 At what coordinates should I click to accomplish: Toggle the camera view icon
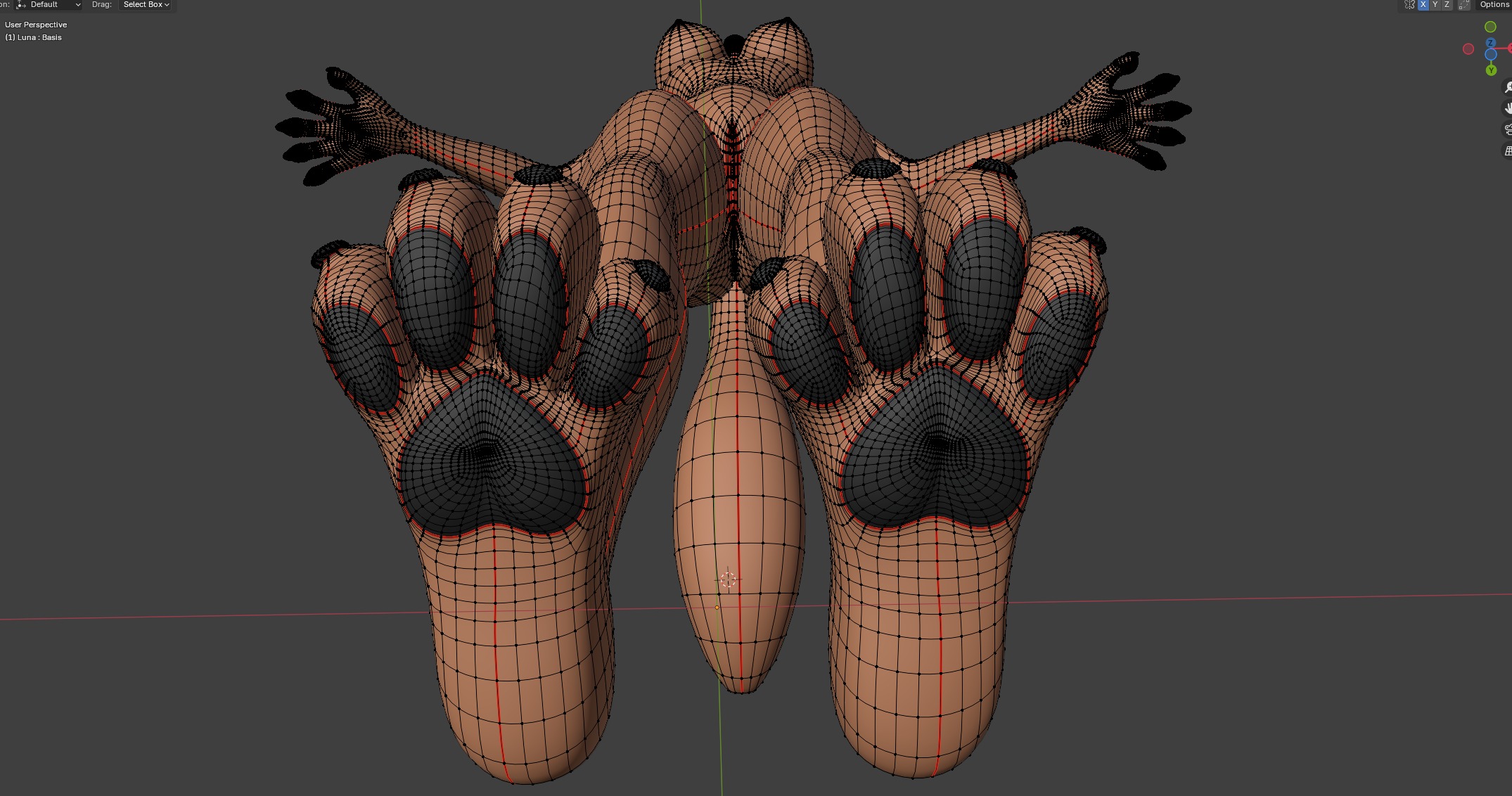[1507, 129]
